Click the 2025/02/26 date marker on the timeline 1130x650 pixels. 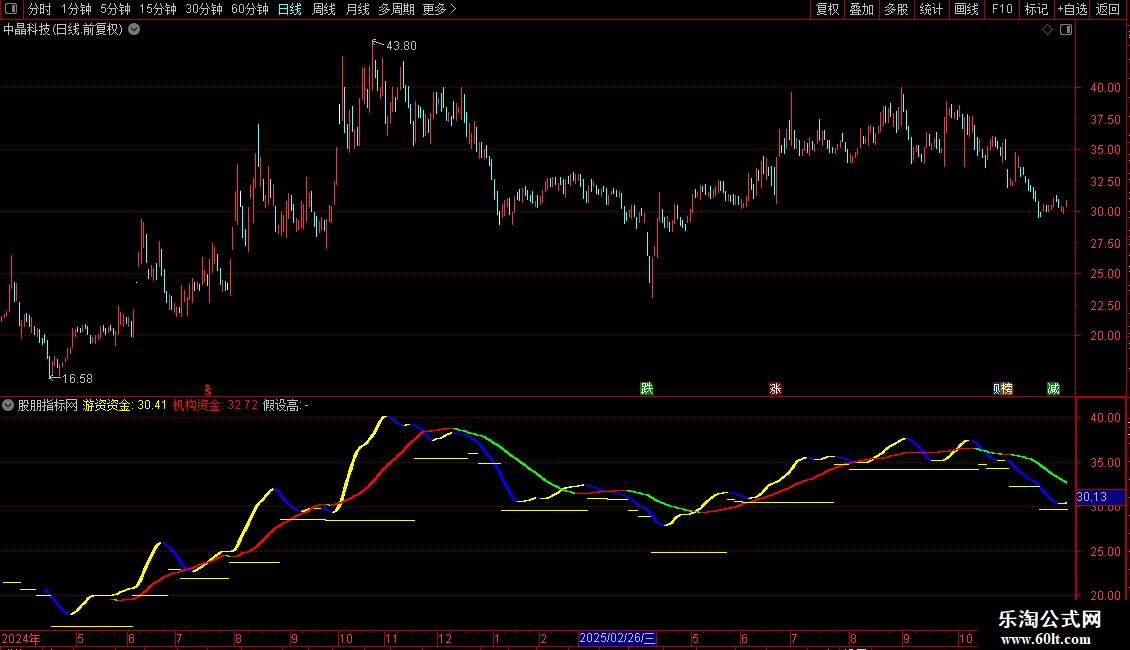[617, 638]
